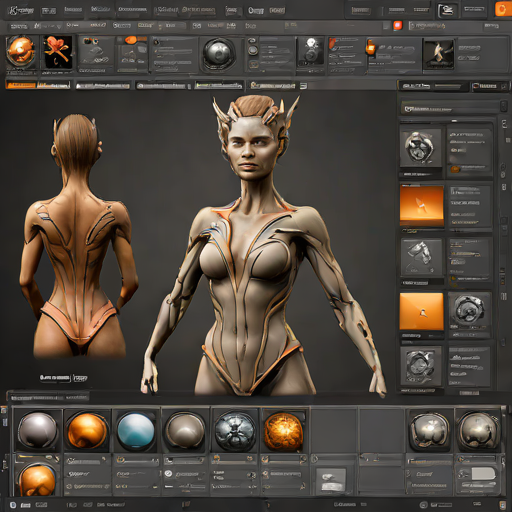512x512 pixels.
Task: Click the round icon at the status bar's left end
Action: pos(13,505)
